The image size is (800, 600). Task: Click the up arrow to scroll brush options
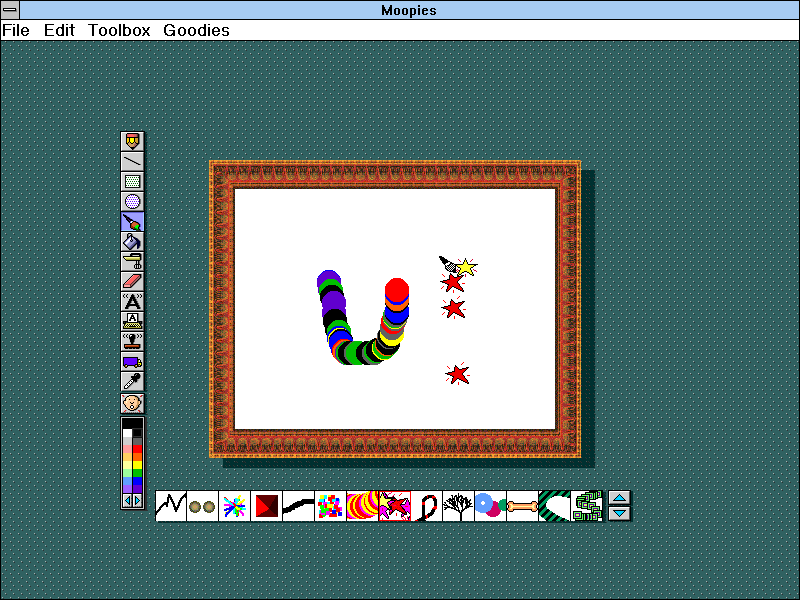(x=620, y=499)
